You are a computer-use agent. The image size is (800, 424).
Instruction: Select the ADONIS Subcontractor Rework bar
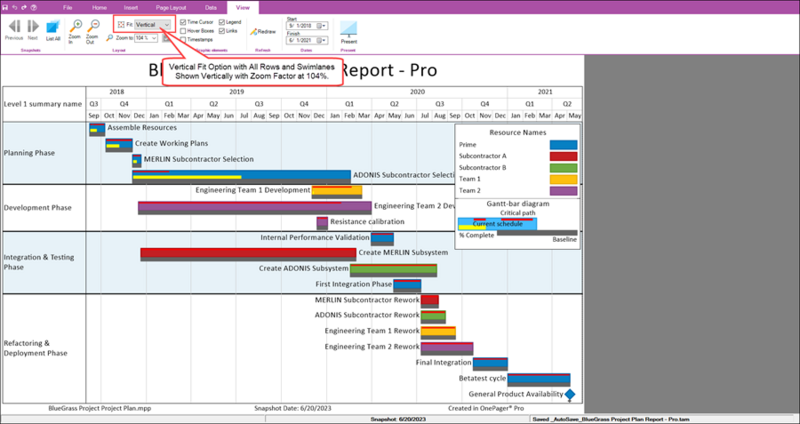click(x=433, y=317)
